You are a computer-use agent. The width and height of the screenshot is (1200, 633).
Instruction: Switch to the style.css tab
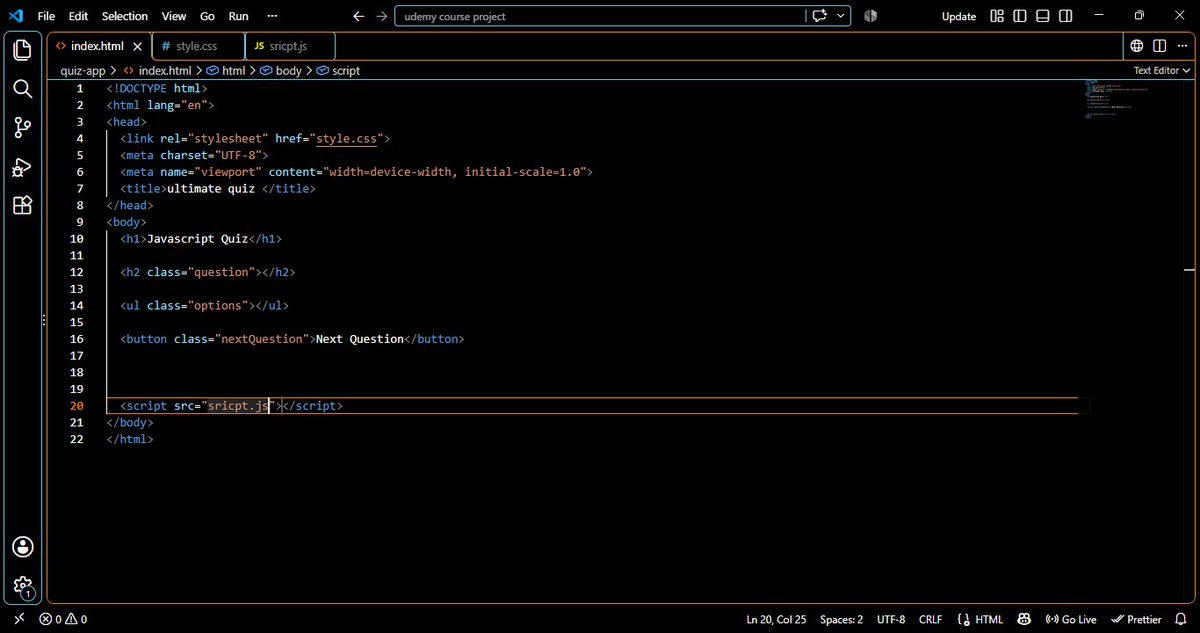point(198,46)
